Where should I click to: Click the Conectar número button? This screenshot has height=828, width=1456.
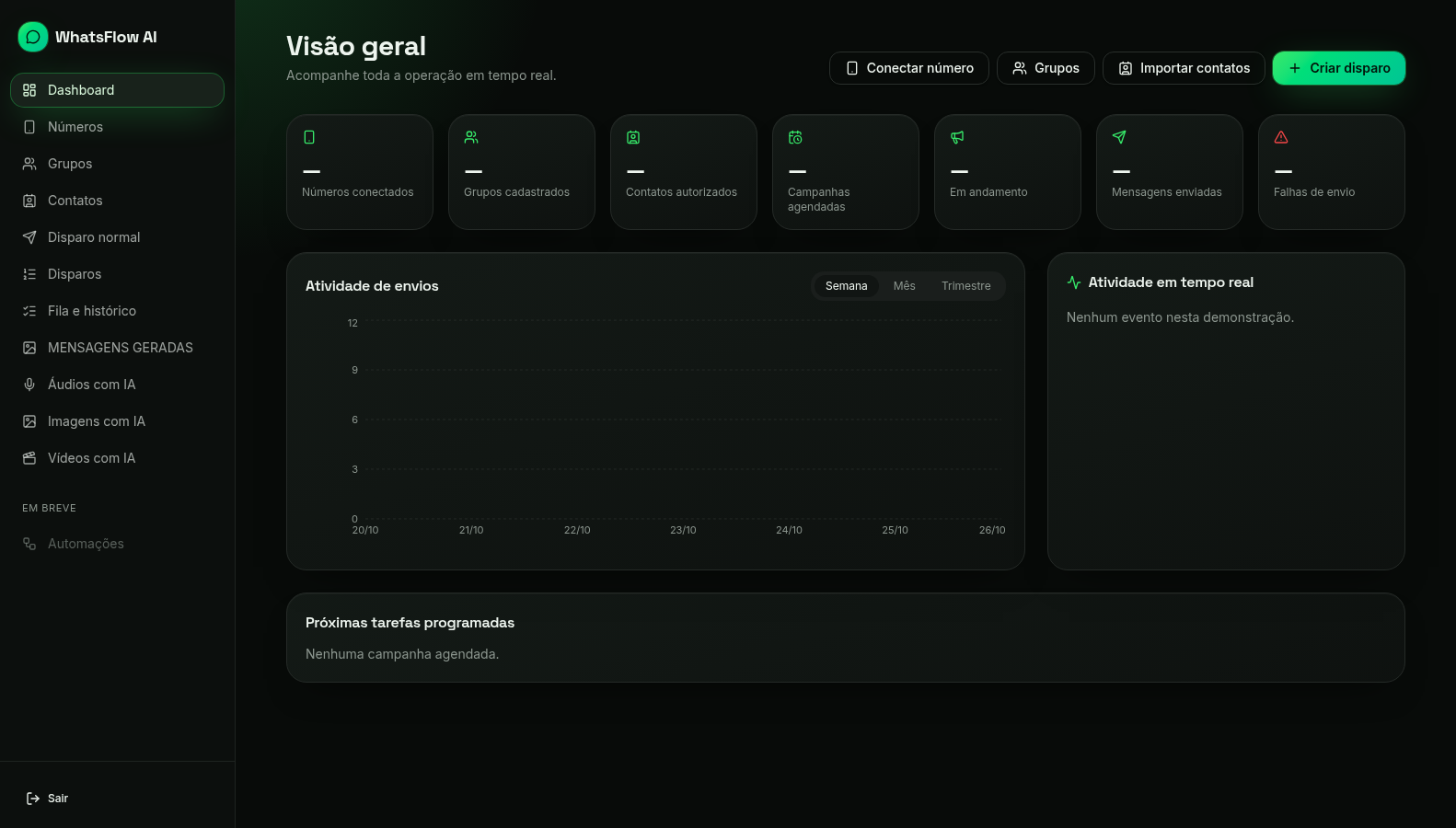(x=909, y=68)
